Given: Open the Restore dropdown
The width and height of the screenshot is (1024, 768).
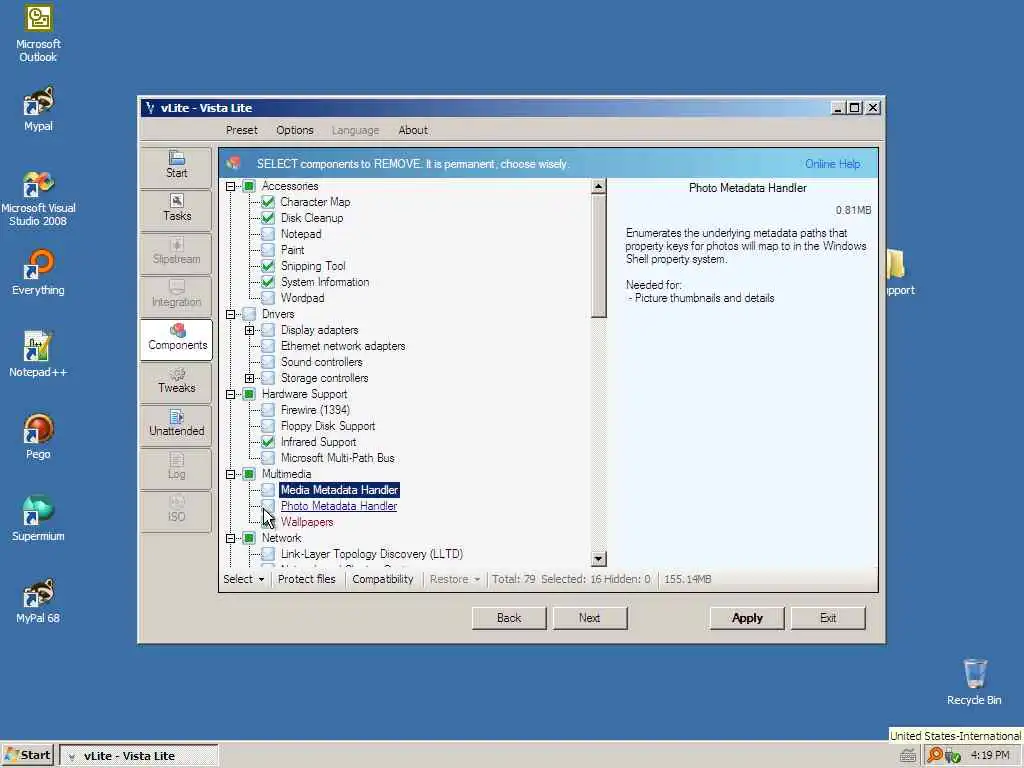Looking at the screenshot, I should click(455, 579).
